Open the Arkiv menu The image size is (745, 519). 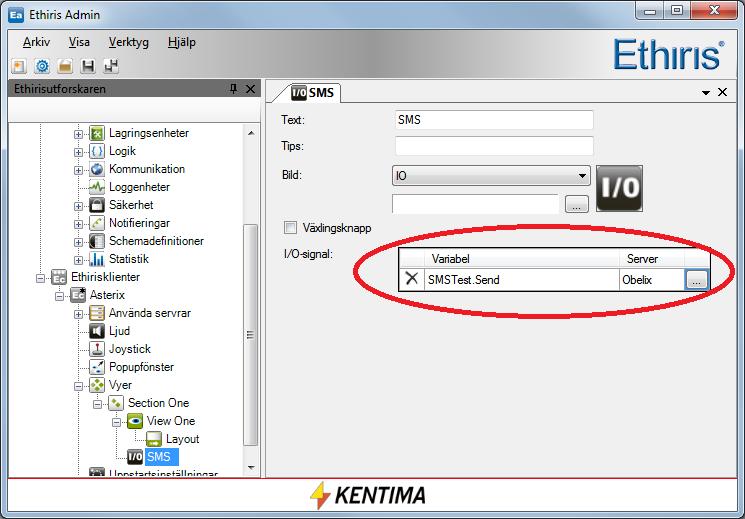36,42
